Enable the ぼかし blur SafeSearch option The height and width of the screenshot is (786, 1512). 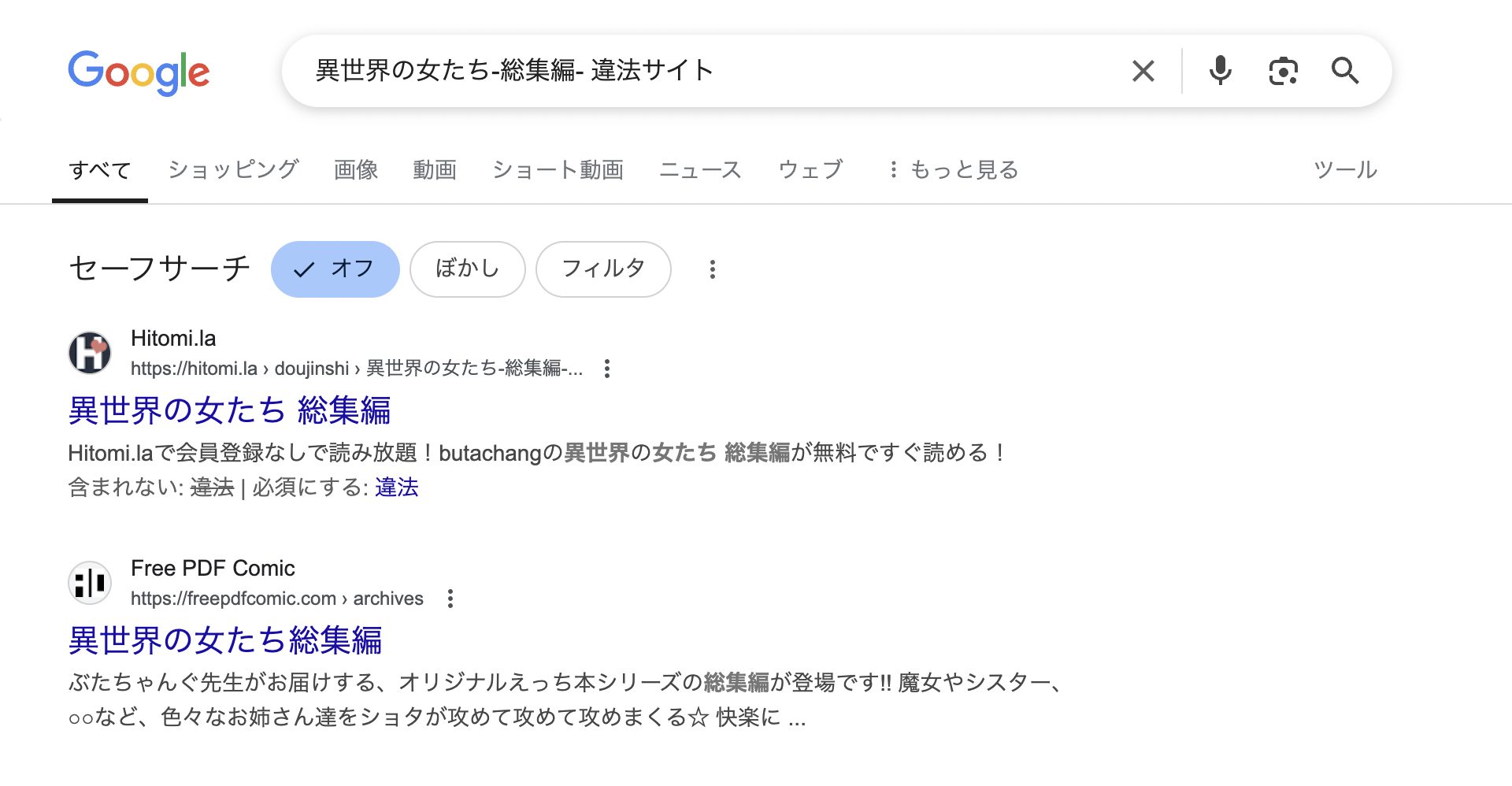pos(467,269)
